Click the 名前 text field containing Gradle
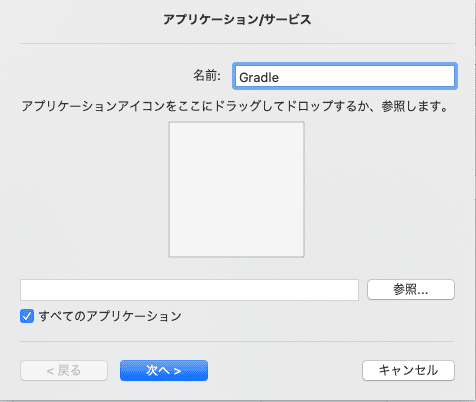476x402 pixels. point(345,76)
